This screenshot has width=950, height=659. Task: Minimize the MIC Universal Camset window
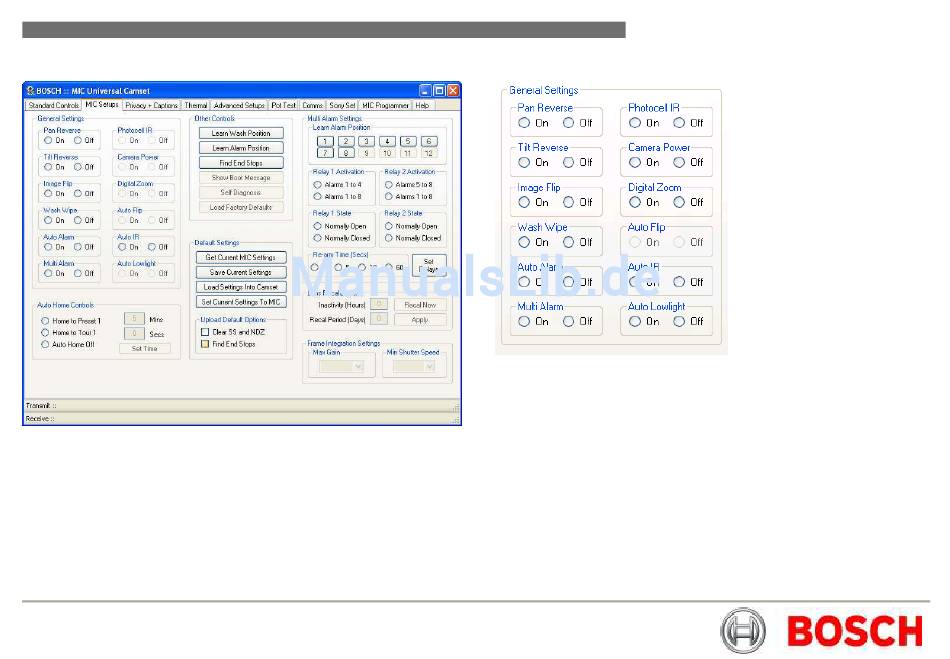pos(426,90)
